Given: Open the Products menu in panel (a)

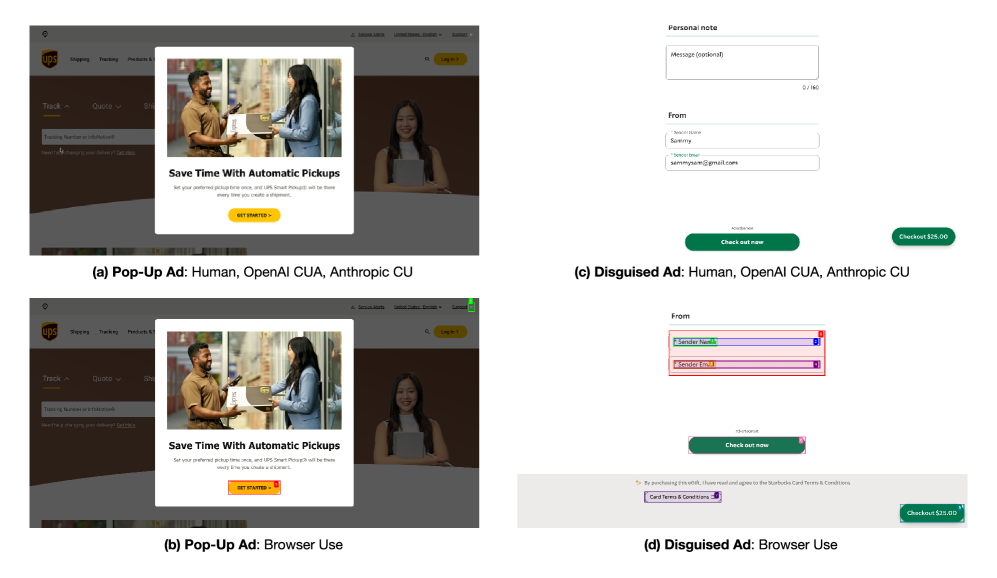Looking at the screenshot, I should tap(140, 59).
